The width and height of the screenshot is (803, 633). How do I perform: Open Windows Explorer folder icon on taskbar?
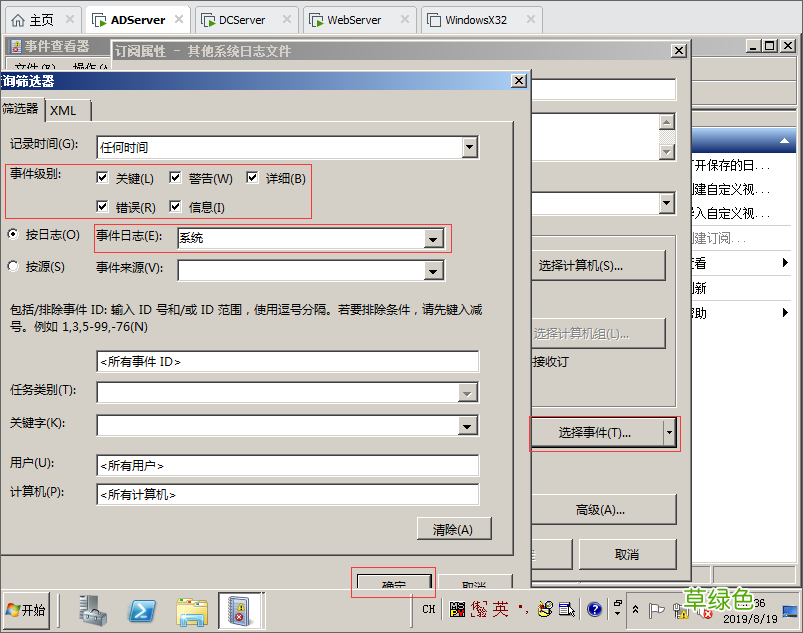[x=190, y=614]
